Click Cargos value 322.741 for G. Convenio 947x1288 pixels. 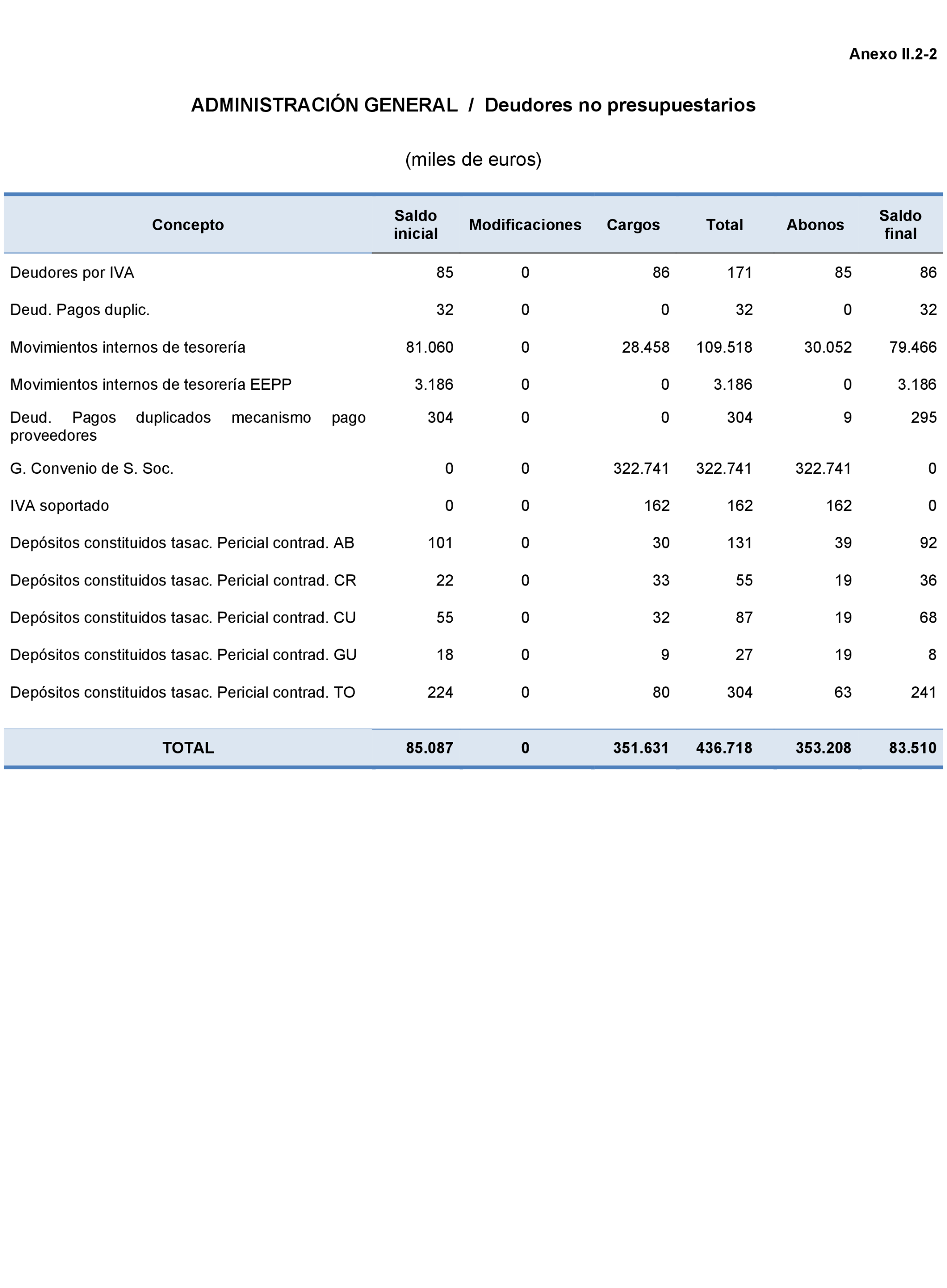tap(641, 469)
